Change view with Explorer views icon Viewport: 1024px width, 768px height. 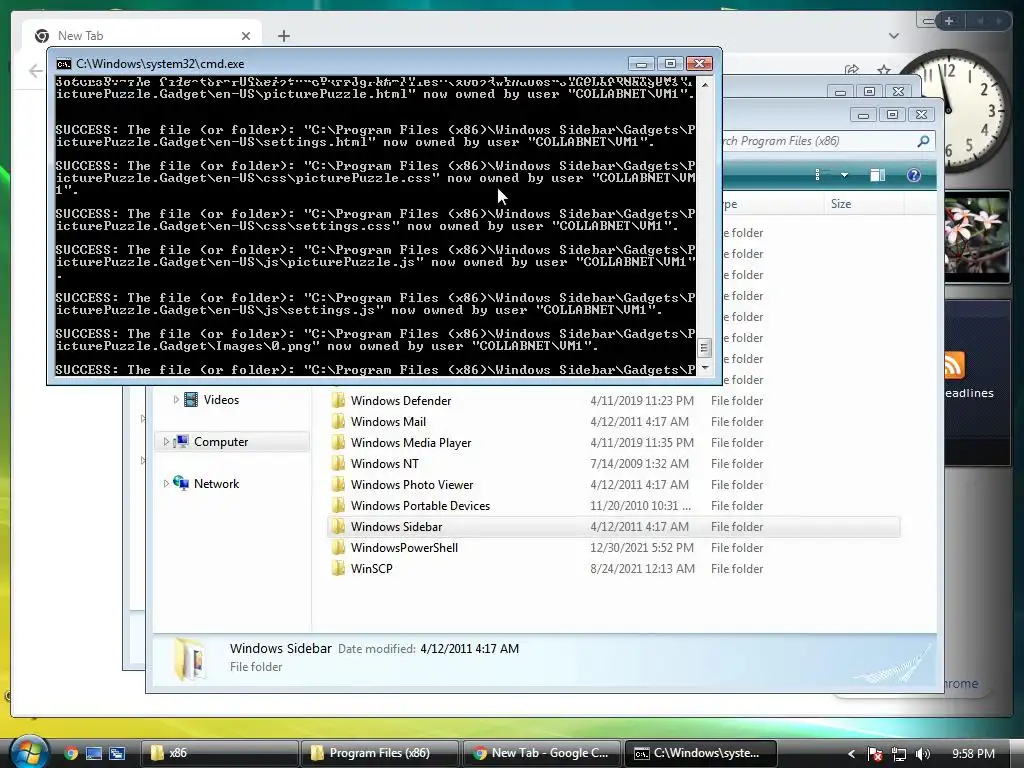coord(819,175)
